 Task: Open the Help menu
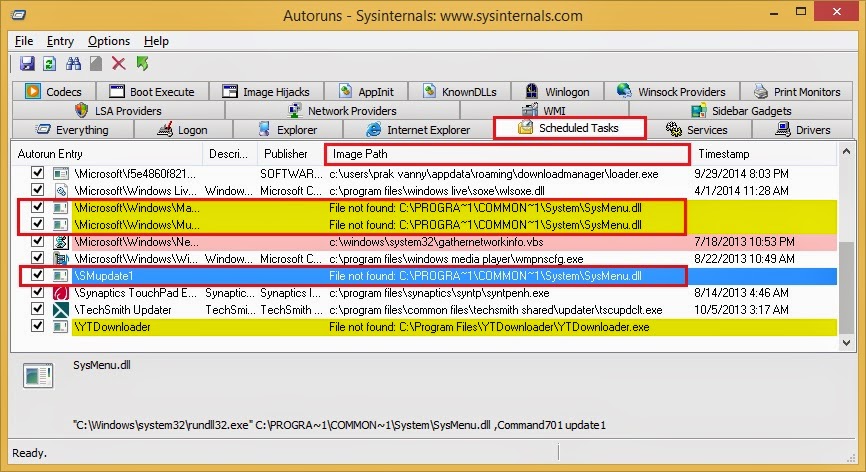point(156,41)
